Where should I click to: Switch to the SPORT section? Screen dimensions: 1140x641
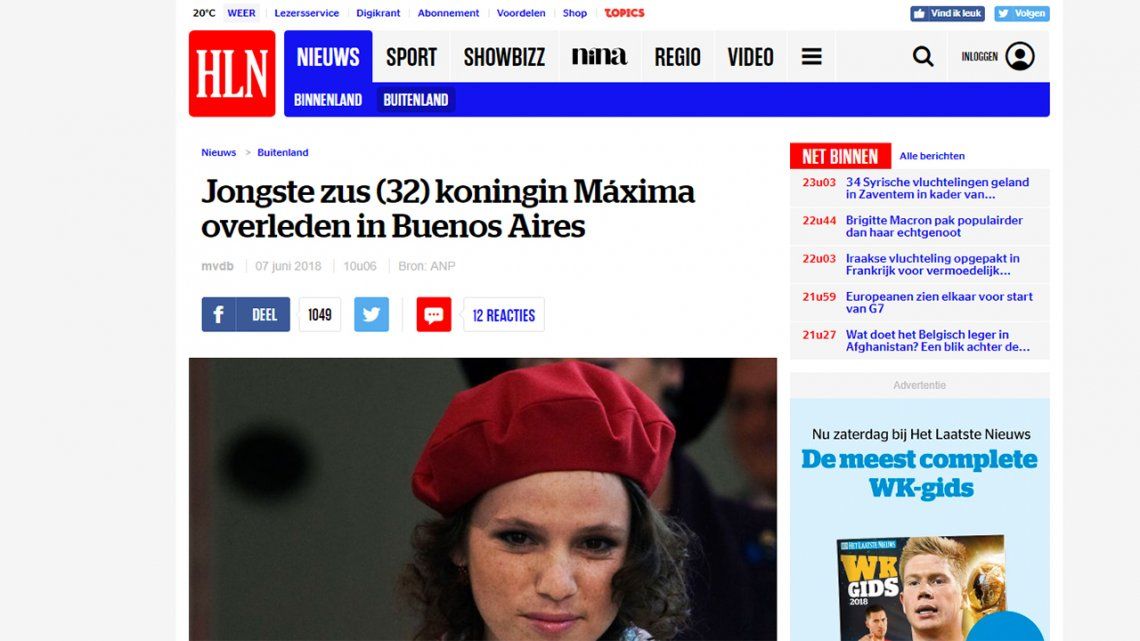[411, 57]
